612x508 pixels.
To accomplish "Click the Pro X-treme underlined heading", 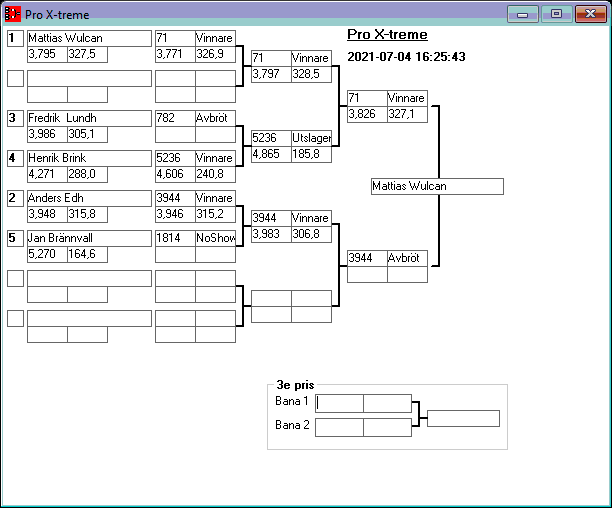I will [x=387, y=35].
